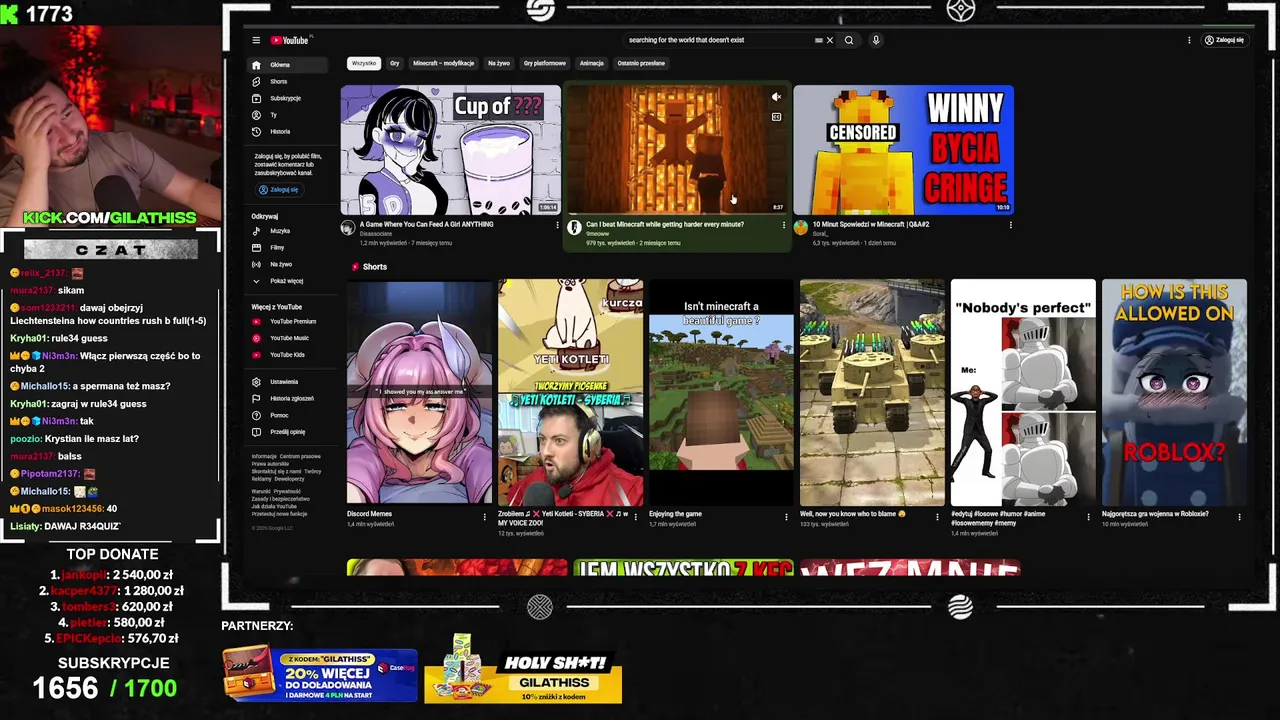The width and height of the screenshot is (1280, 720).
Task: Select the Minecraft – modyfikacje chip
Action: coord(443,63)
